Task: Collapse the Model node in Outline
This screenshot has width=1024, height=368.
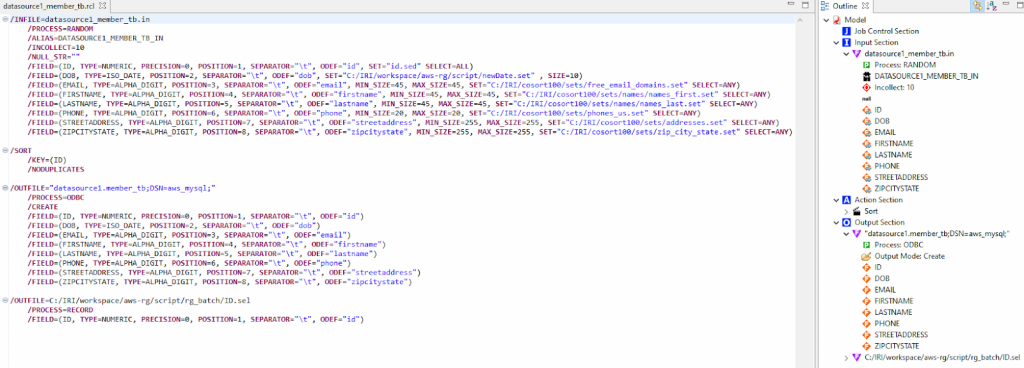Action: click(826, 20)
